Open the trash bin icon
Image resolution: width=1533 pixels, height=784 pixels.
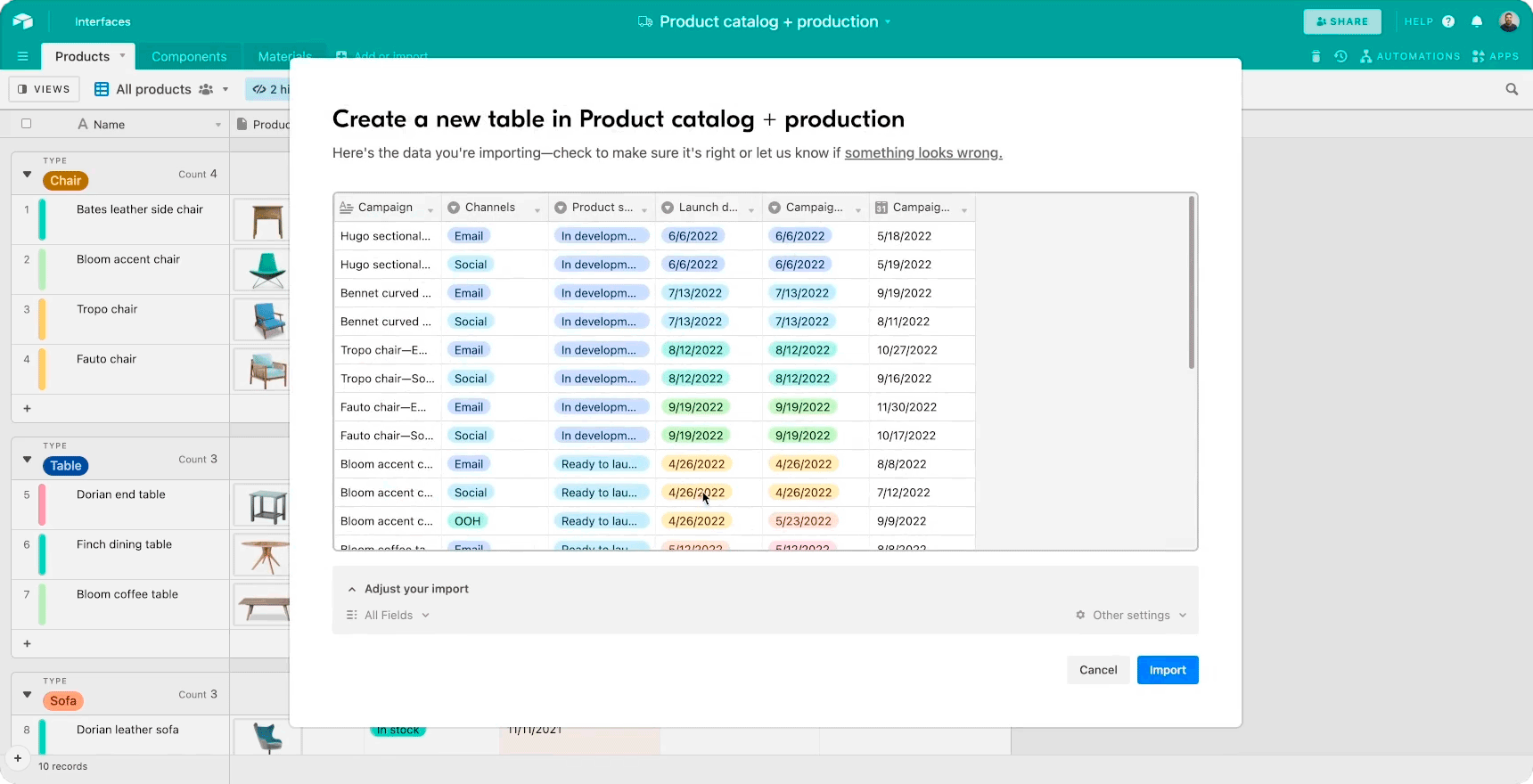click(x=1316, y=56)
